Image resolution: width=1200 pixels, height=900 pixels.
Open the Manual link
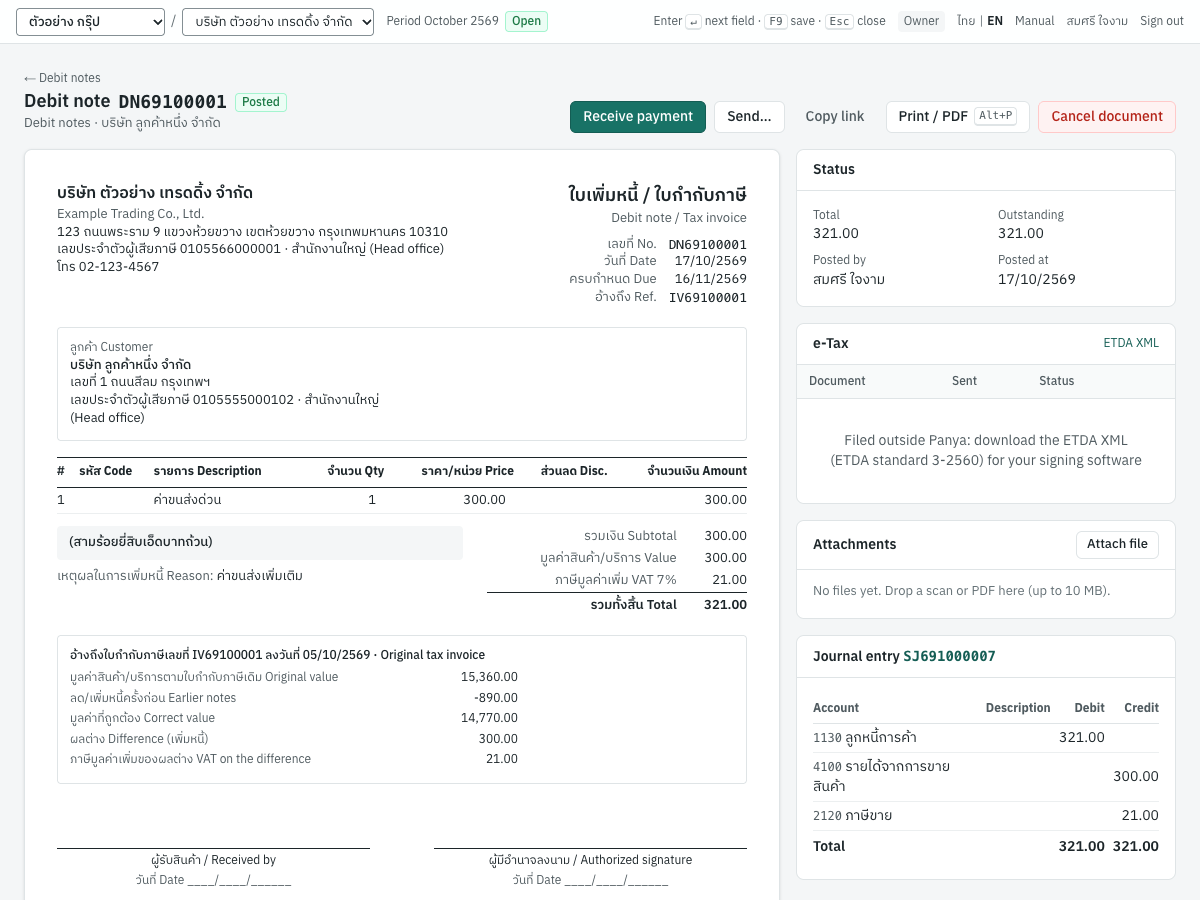[x=1035, y=21]
